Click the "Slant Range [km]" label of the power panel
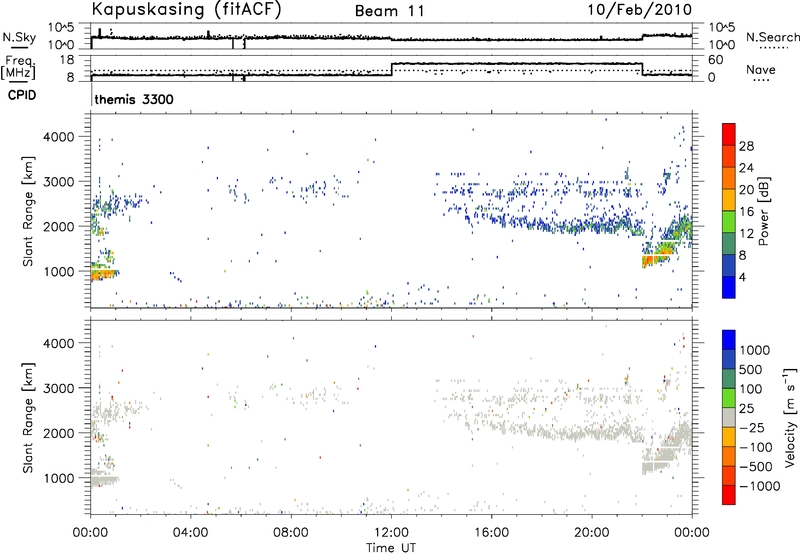 (x=28, y=211)
